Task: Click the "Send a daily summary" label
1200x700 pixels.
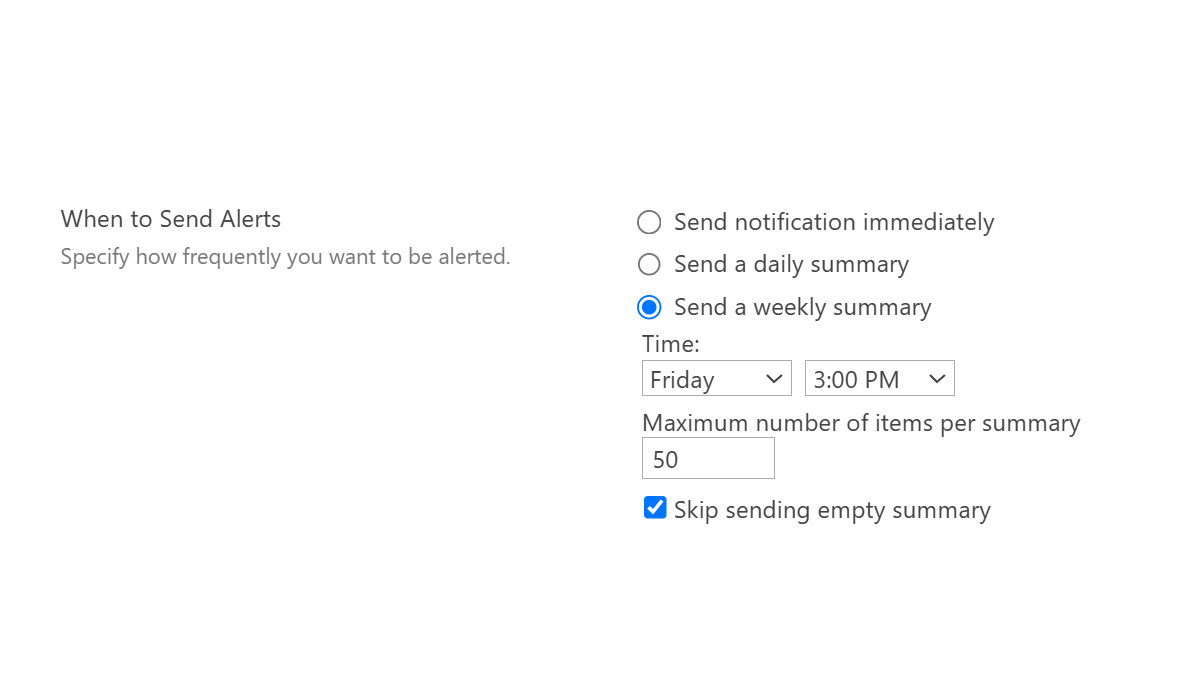Action: coord(791,264)
